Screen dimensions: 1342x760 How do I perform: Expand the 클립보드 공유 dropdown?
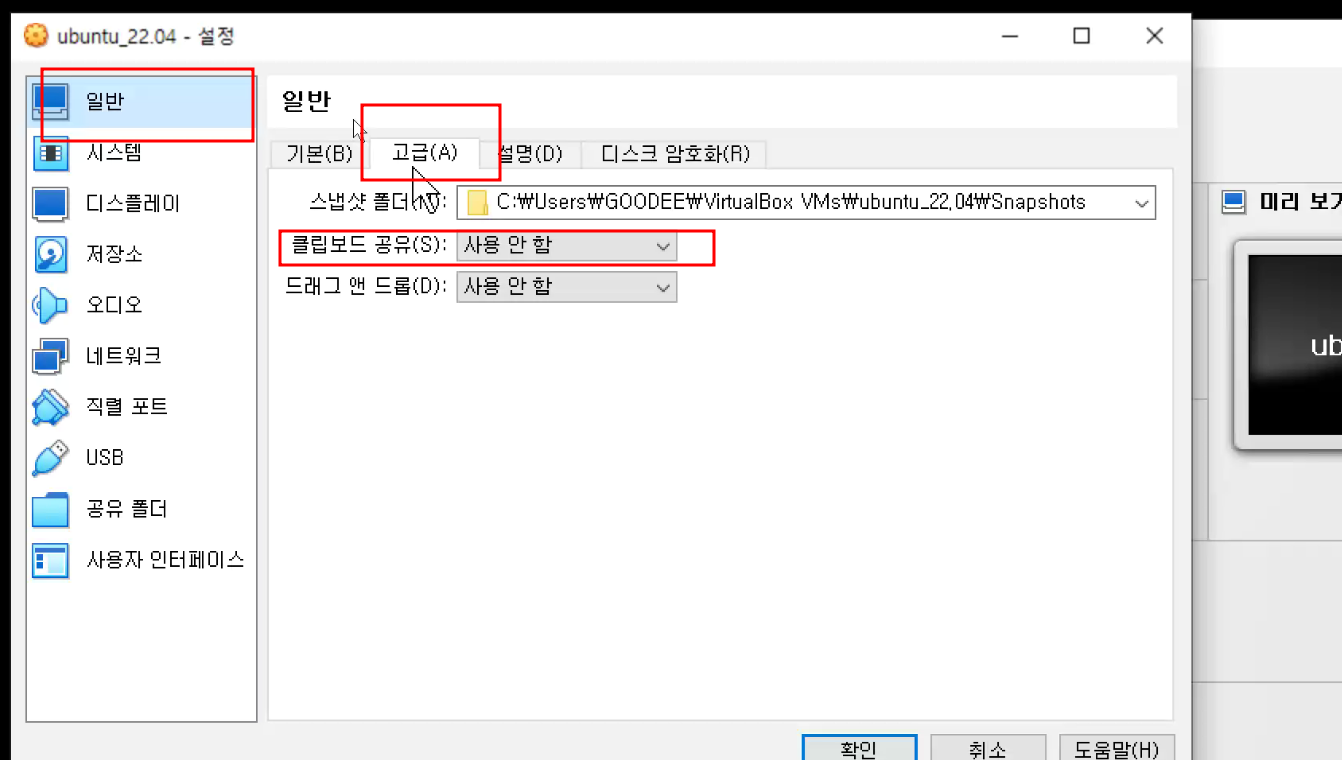coord(566,245)
